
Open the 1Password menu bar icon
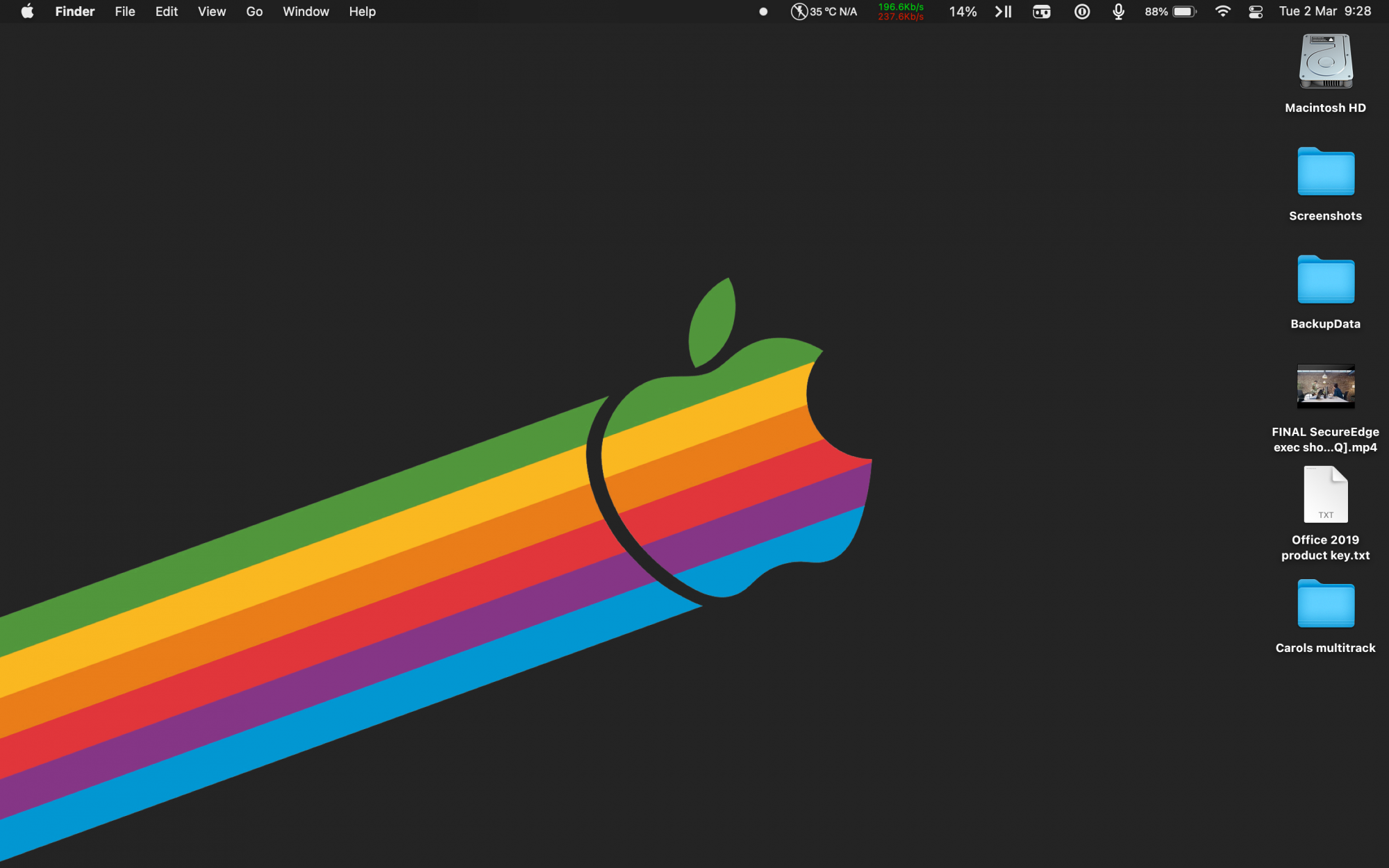pyautogui.click(x=1082, y=11)
